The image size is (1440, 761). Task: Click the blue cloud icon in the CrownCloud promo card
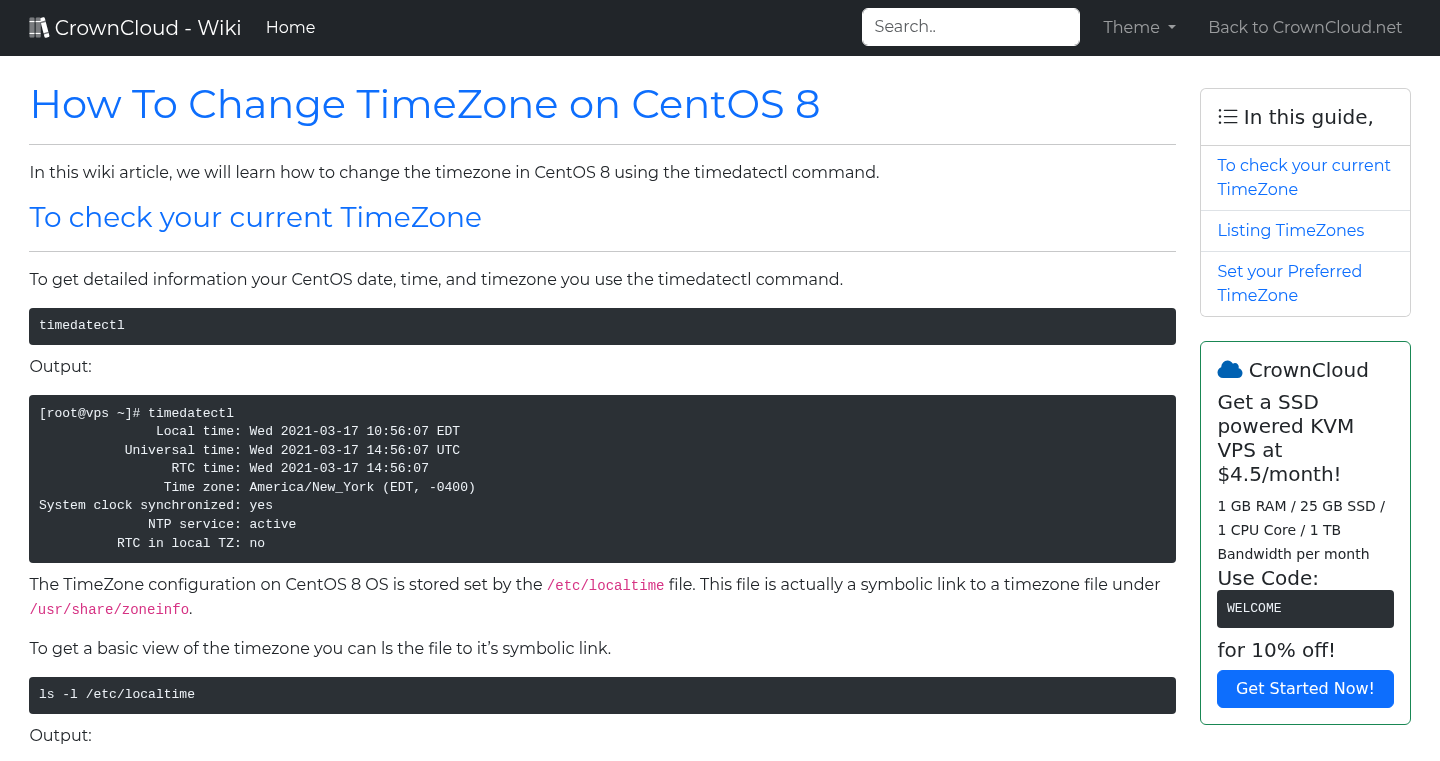pos(1229,369)
